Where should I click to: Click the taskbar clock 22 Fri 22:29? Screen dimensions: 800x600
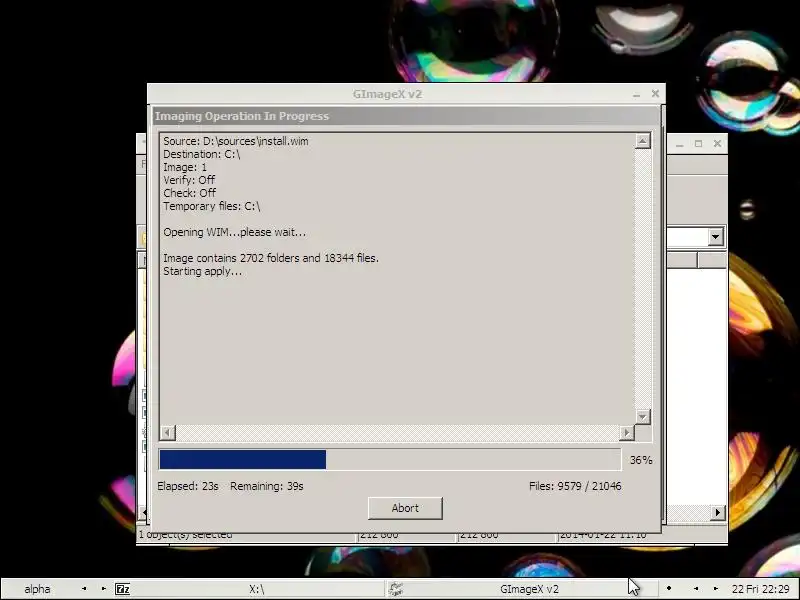pos(761,589)
